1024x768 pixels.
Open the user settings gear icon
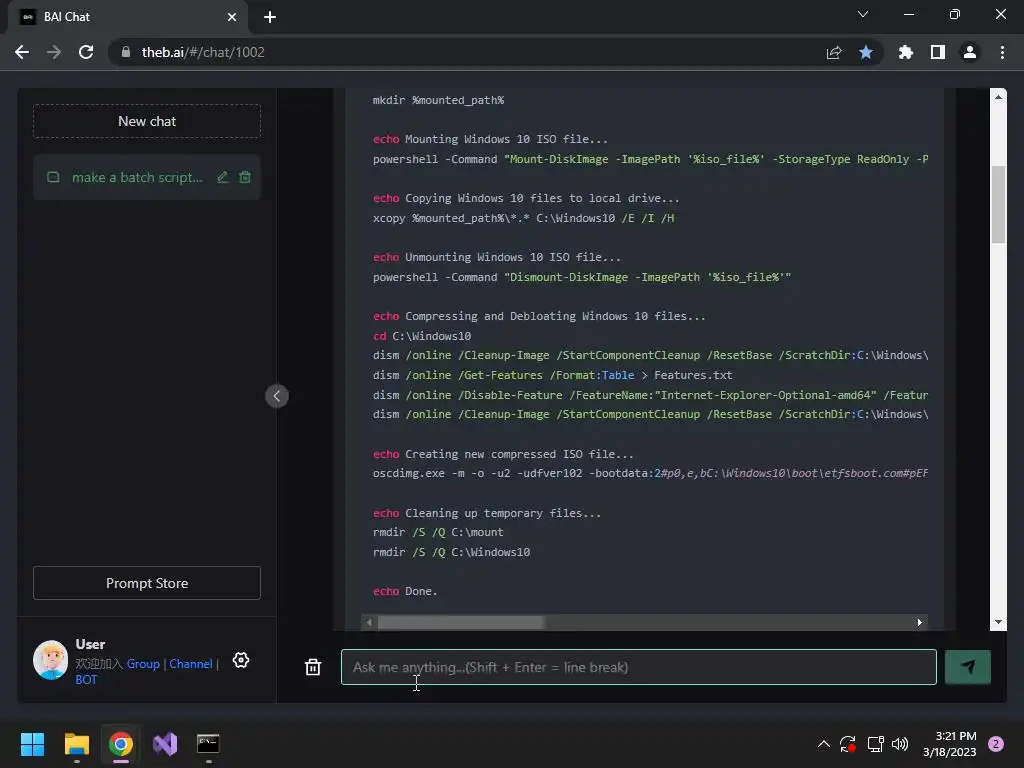click(241, 660)
